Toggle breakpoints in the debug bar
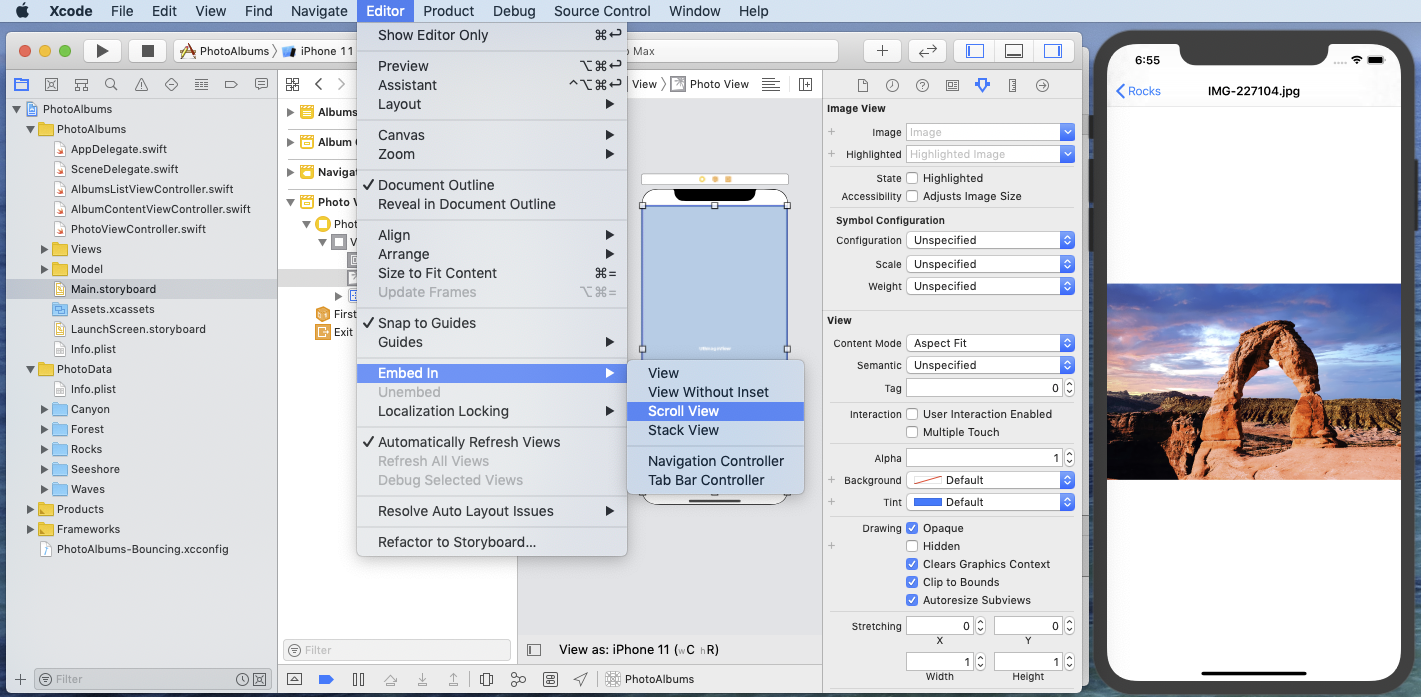 click(326, 679)
